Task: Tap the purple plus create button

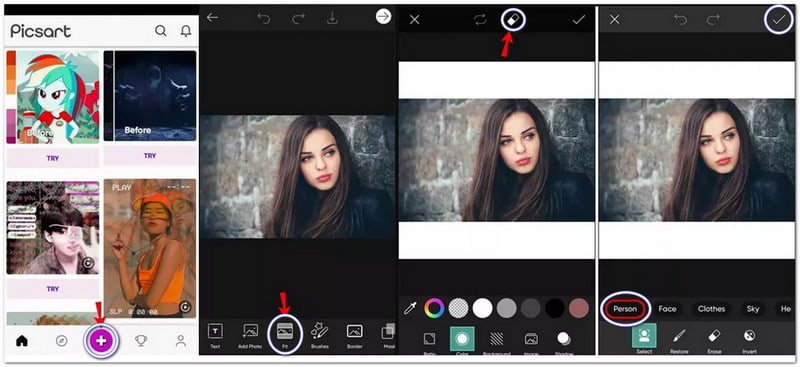Action: pos(101,340)
